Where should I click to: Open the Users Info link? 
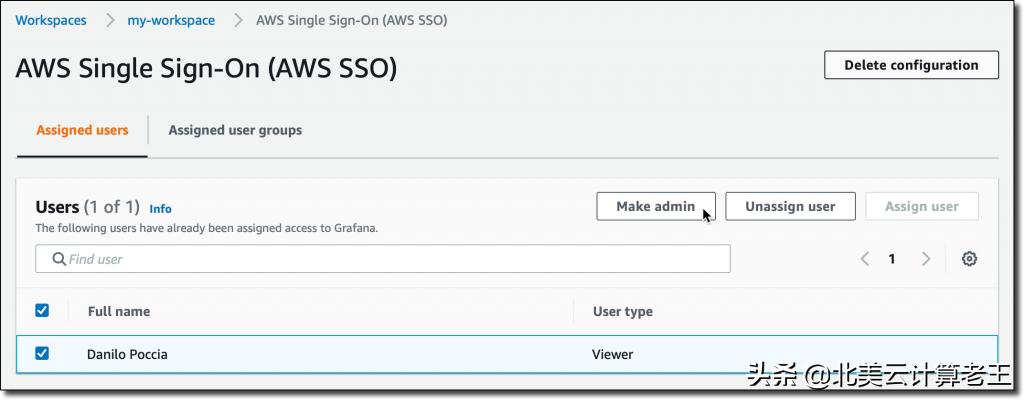coord(160,209)
